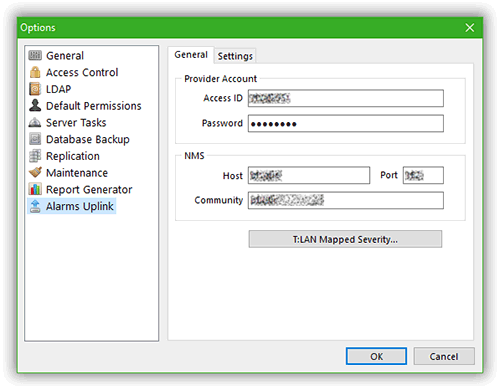Viewport: 500px width, 390px height.
Task: Confirm with the OK button
Action: [376, 356]
